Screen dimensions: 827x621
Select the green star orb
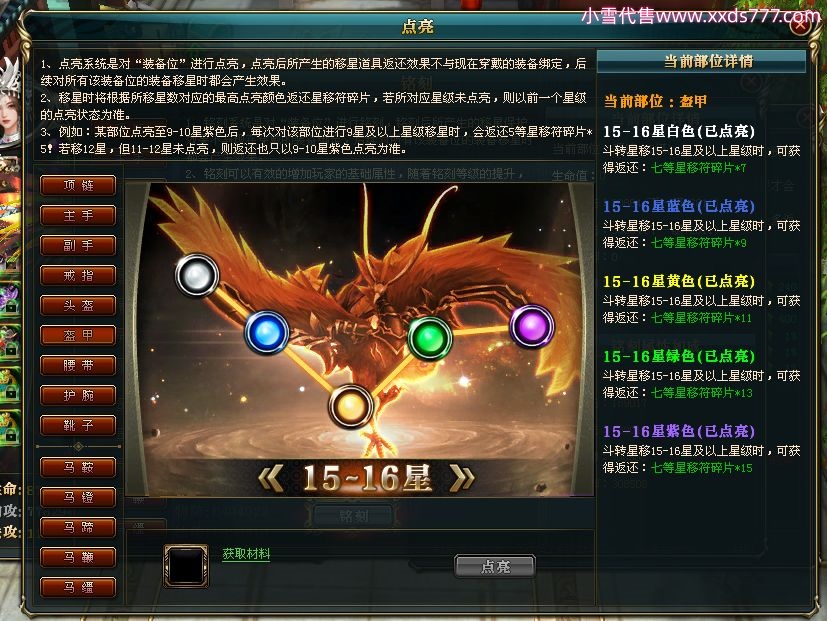430,338
